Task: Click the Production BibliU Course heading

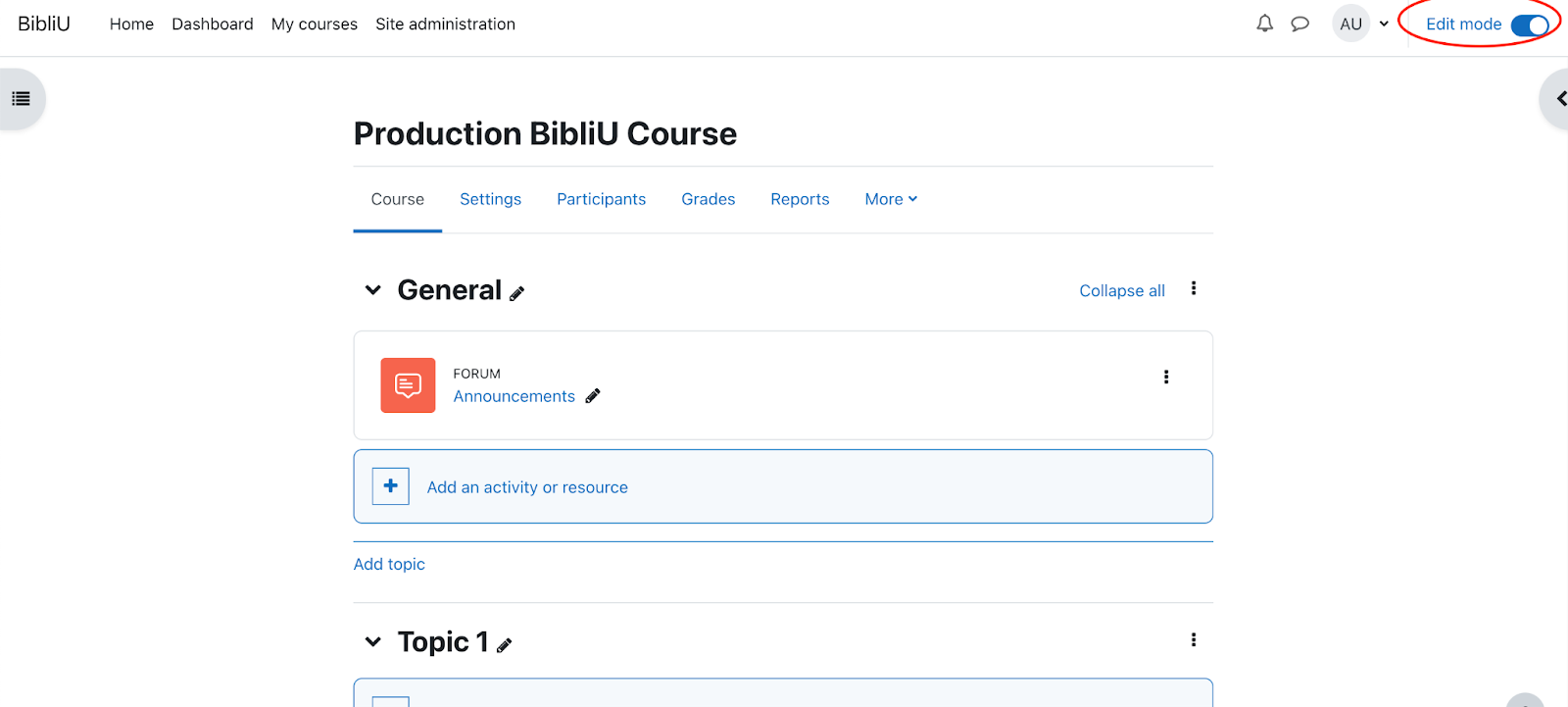Action: pyautogui.click(x=545, y=133)
